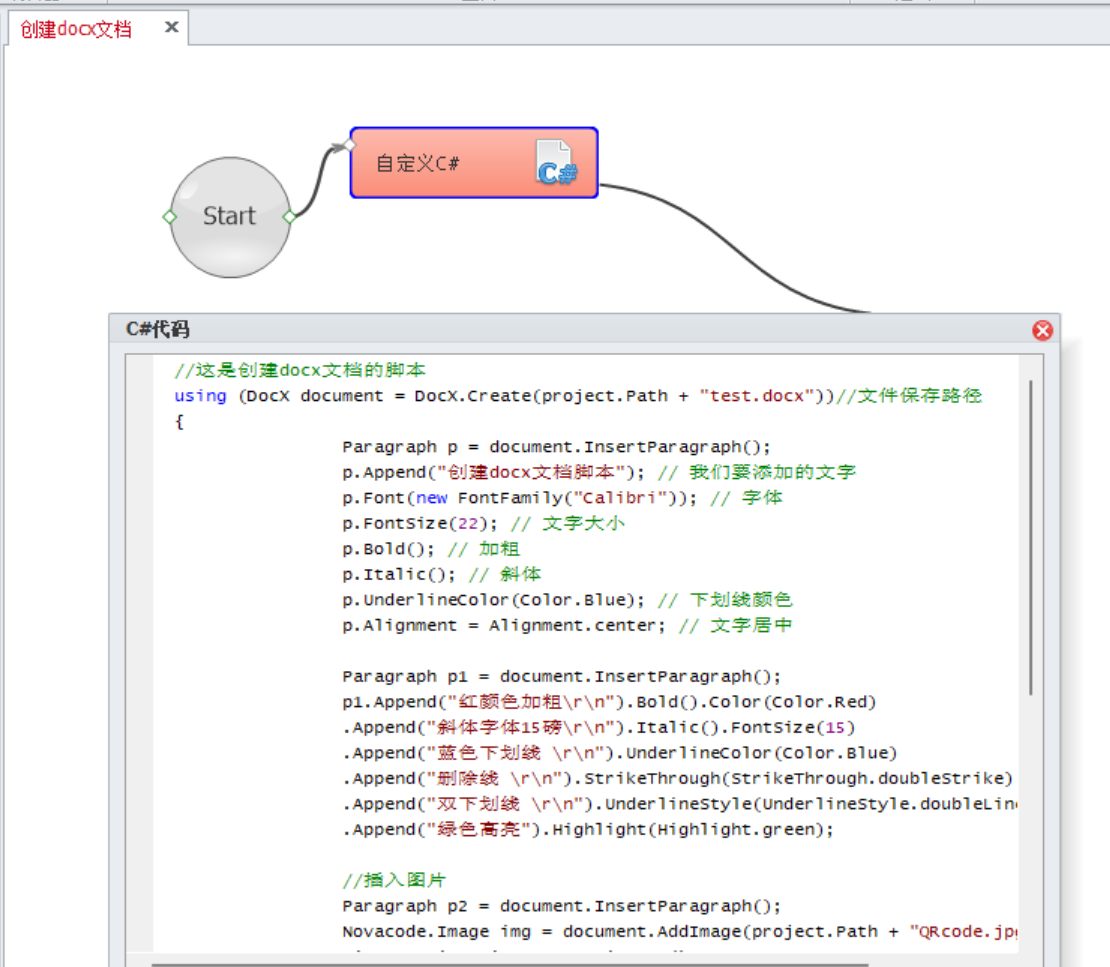The width and height of the screenshot is (1110, 967).
Task: Click the "test.docx" string literal
Action: tap(757, 396)
